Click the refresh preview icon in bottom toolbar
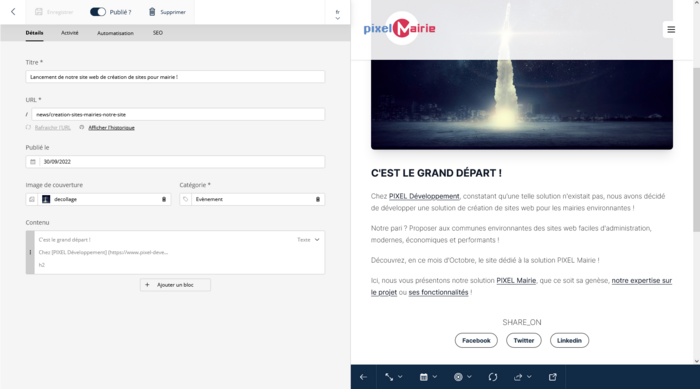The image size is (700, 389). (492, 377)
